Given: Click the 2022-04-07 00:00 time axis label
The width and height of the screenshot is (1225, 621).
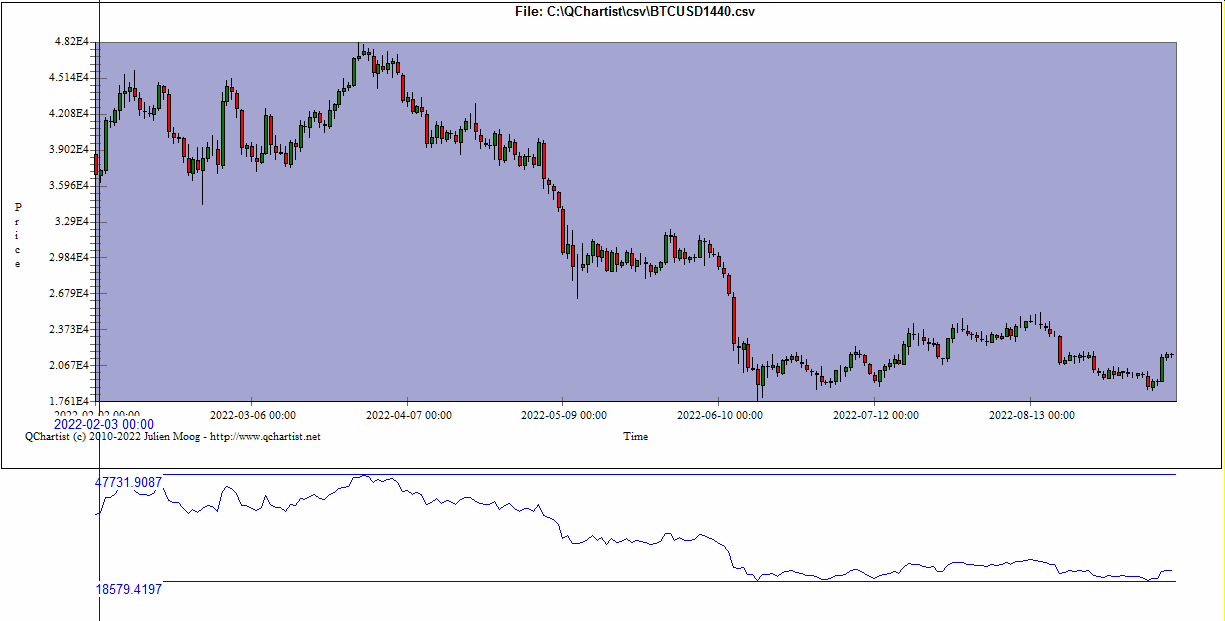Looking at the screenshot, I should pos(408,414).
